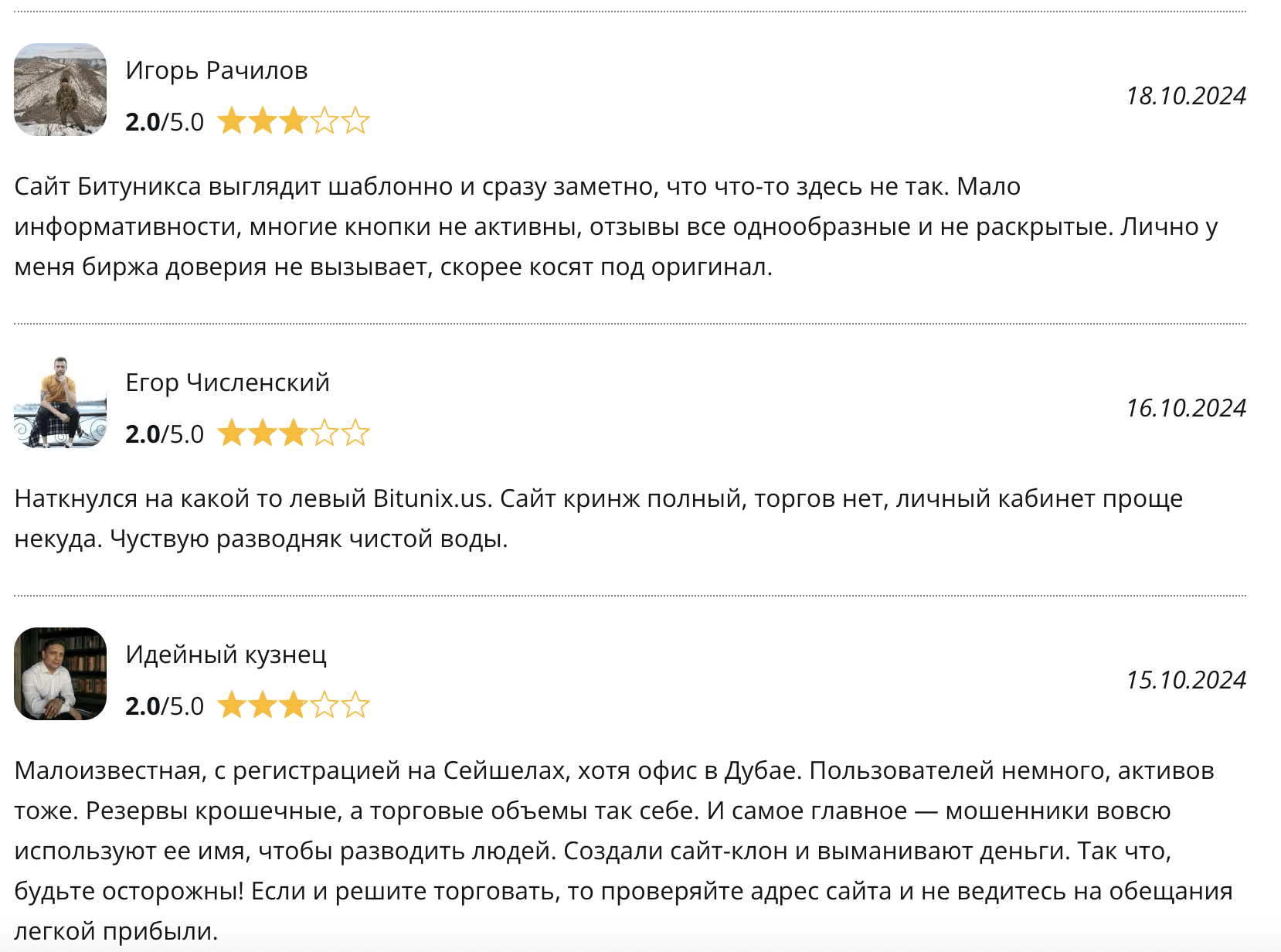The height and width of the screenshot is (952, 1281).
Task: Click the first star in Игорь Рачилов's rating
Action: tap(232, 121)
